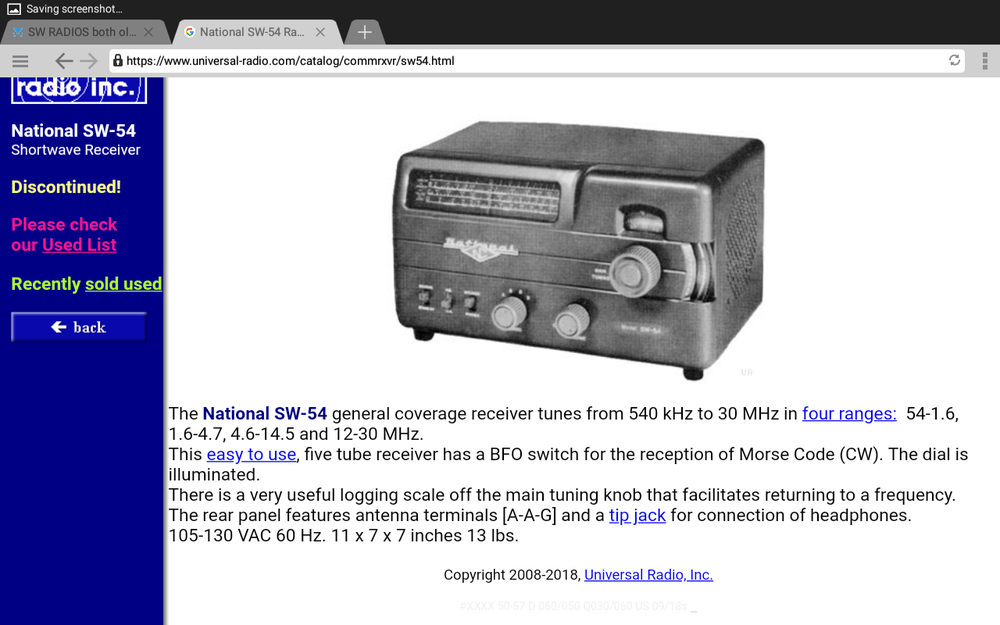Image resolution: width=1000 pixels, height=625 pixels.
Task: Click the 'Shortwave Receiver' sidebar subtitle
Action: [x=75, y=150]
